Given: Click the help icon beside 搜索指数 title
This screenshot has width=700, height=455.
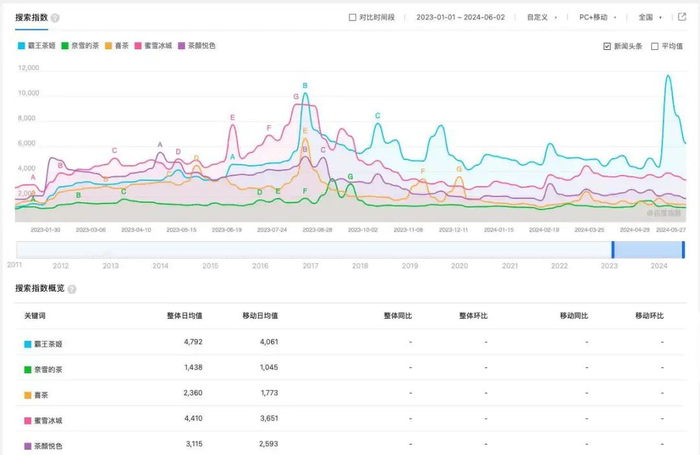Looking at the screenshot, I should pyautogui.click(x=55, y=18).
